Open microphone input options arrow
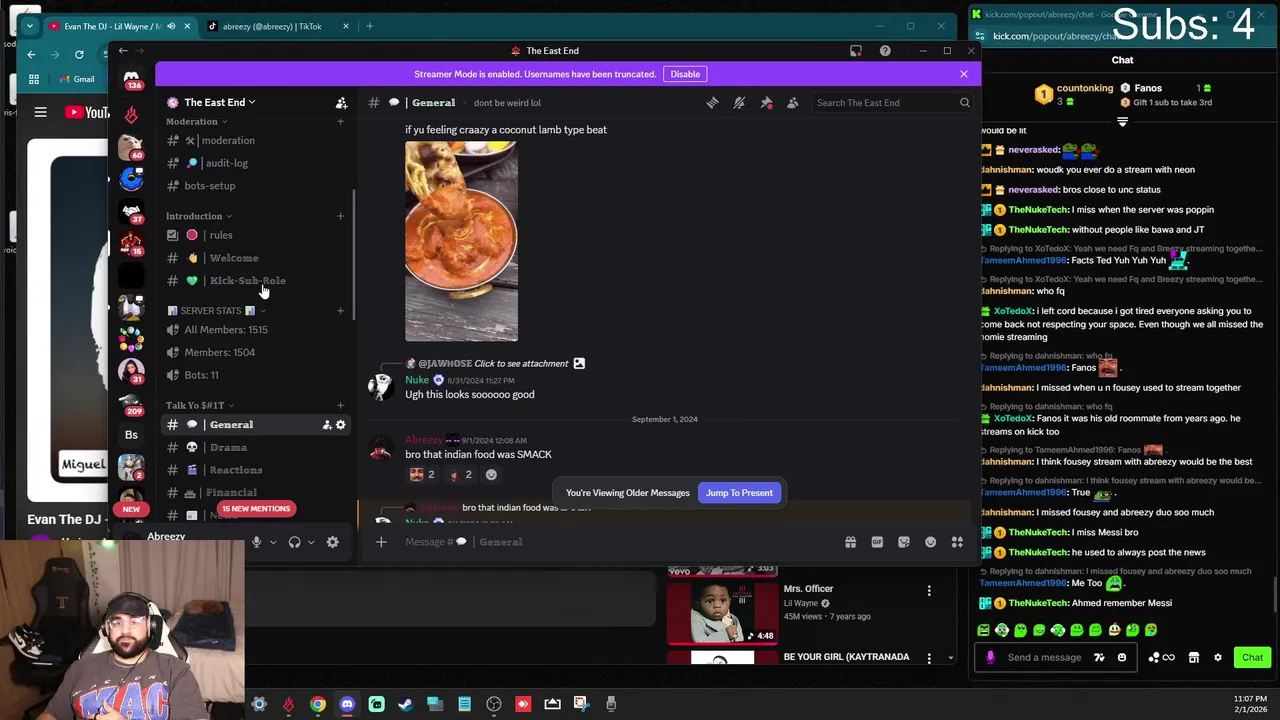Viewport: 1280px width, 720px height. [x=272, y=542]
